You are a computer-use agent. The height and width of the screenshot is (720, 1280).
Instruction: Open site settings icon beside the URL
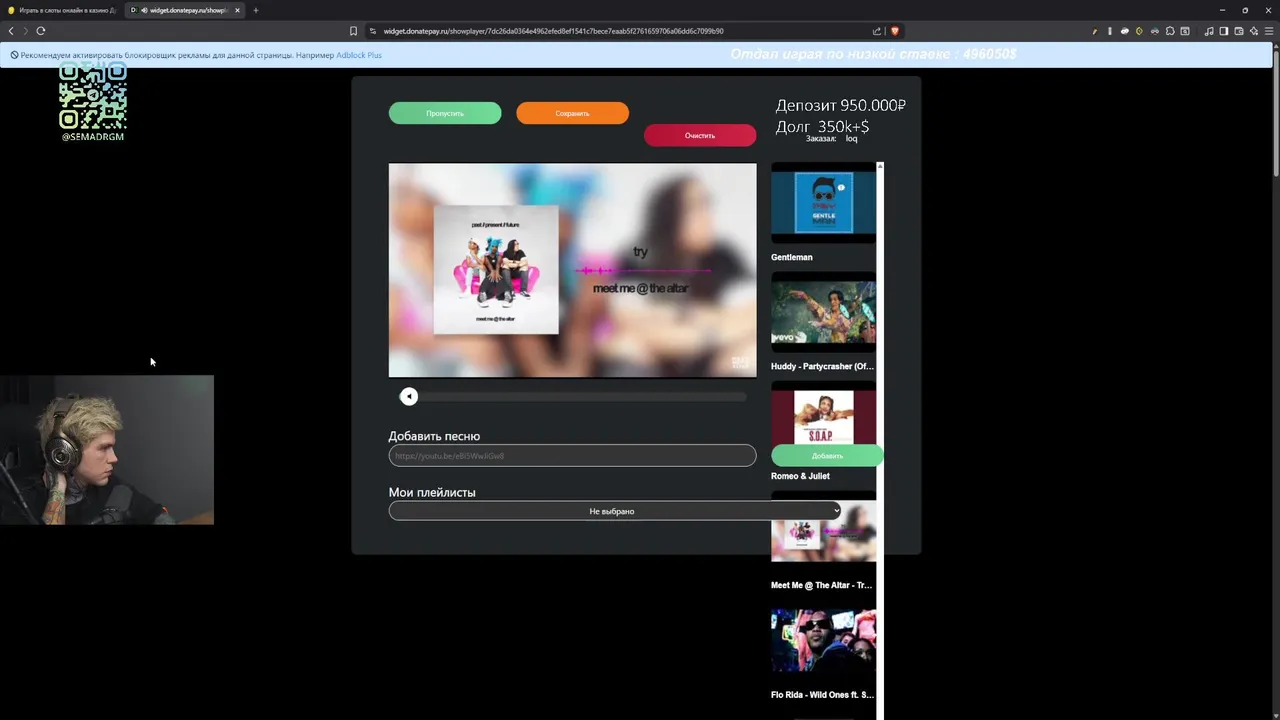[x=373, y=31]
